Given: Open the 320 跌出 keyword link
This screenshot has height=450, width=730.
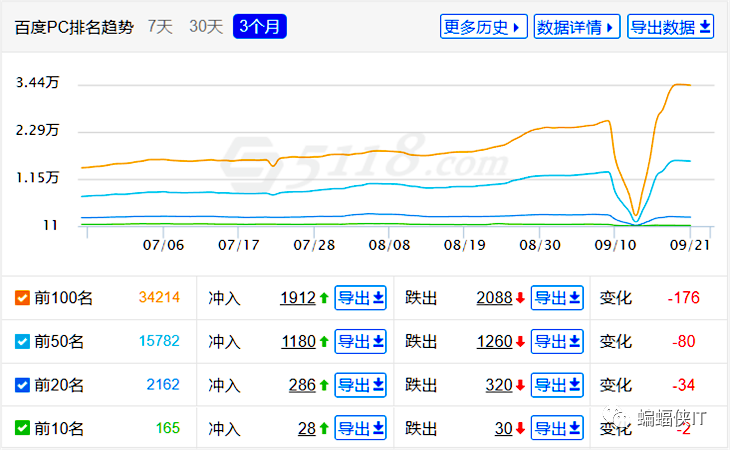Looking at the screenshot, I should 499,385.
